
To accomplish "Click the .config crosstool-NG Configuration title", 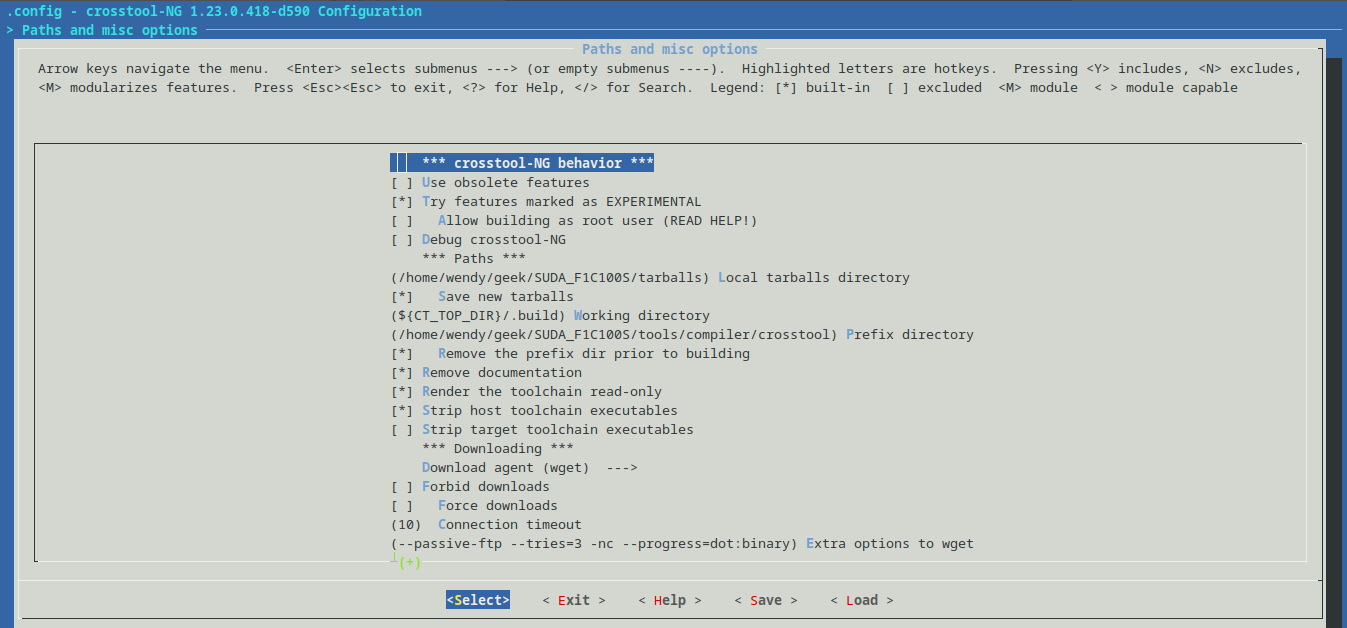I will [x=214, y=11].
